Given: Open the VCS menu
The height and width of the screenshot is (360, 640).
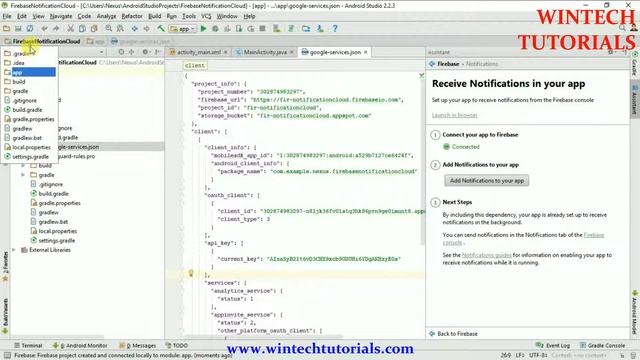Looking at the screenshot, I should pyautogui.click(x=206, y=16).
